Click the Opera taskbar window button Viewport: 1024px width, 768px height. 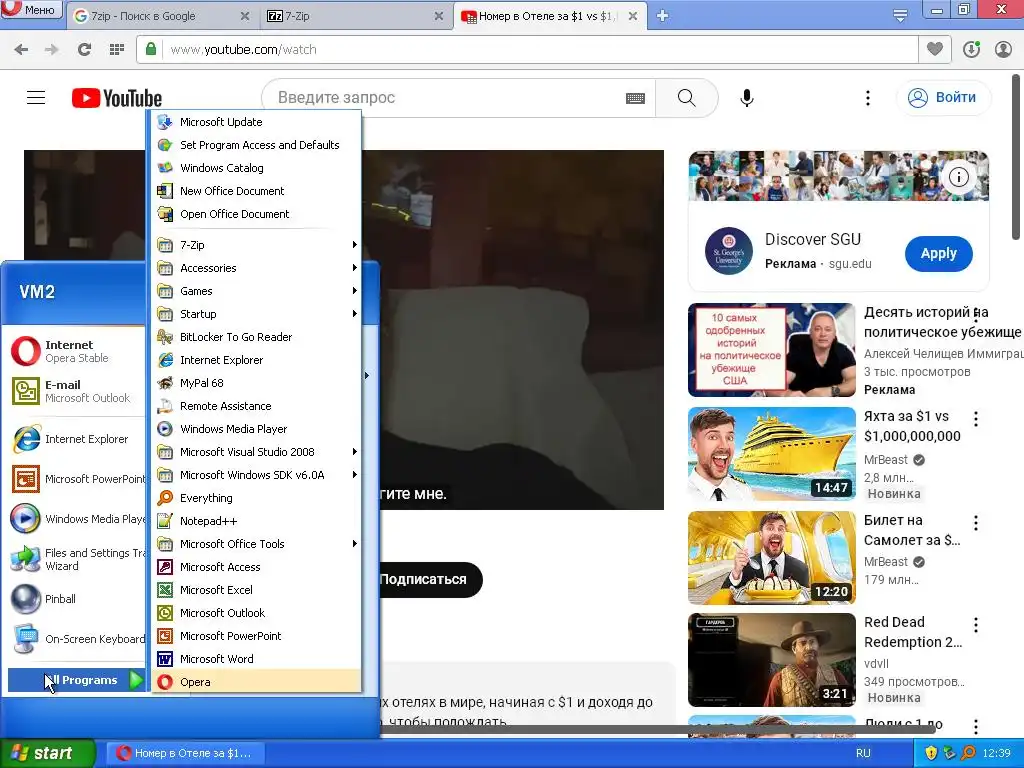pos(185,753)
